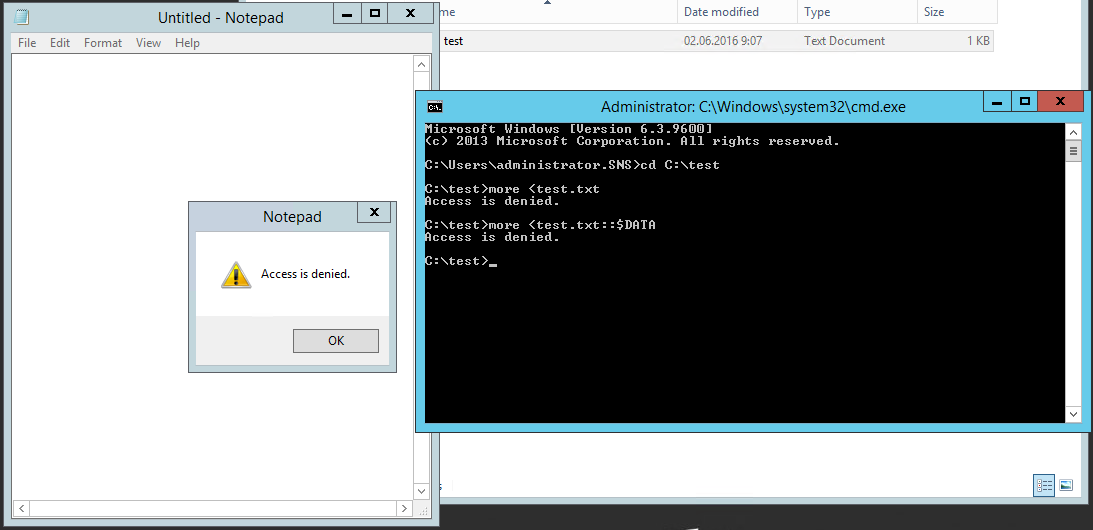This screenshot has height=530, width=1093.
Task: Click Notepad vertical scrollbar down arrow
Action: 422,491
